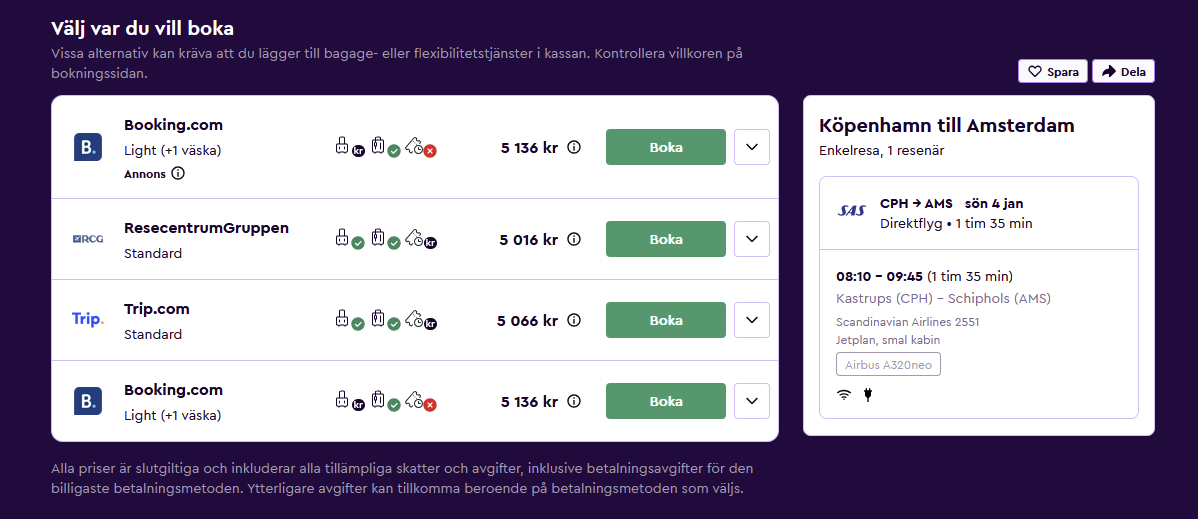Click the price info icon for ResecentrumGruppen
1198x519 pixels.
click(574, 239)
